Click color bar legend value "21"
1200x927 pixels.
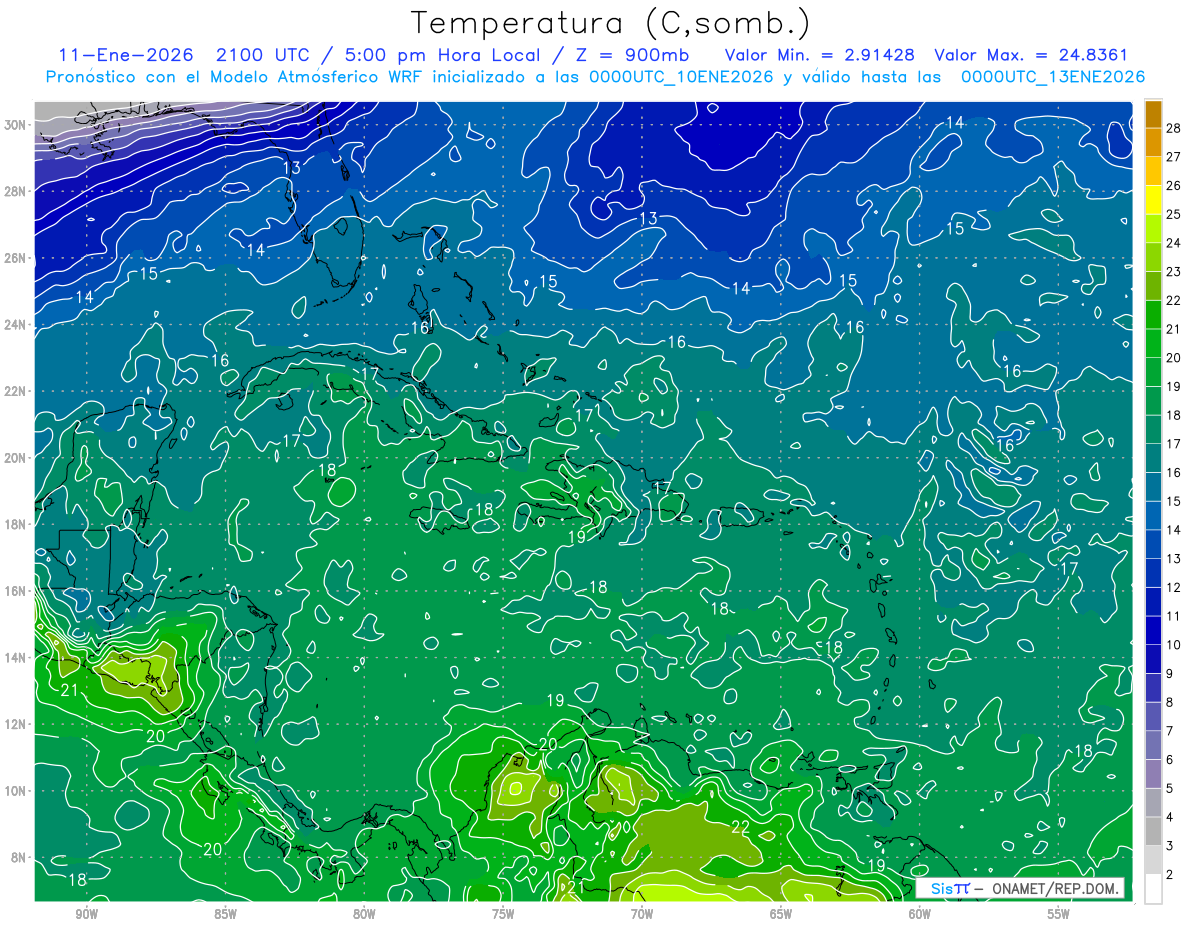[x=1174, y=329]
